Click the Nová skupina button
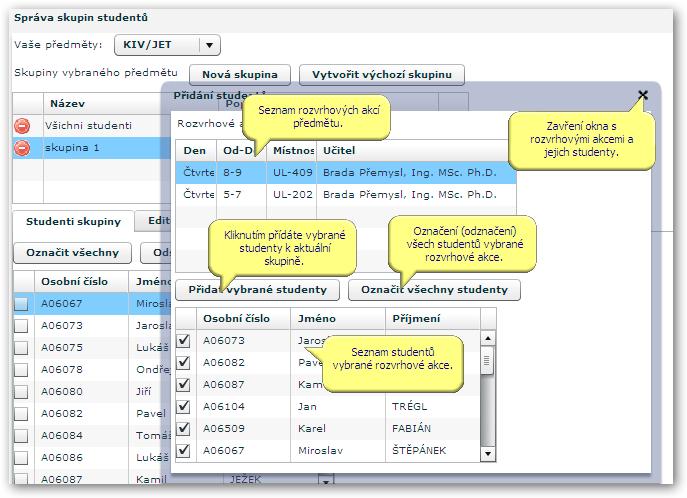This screenshot has width=687, height=498. [x=240, y=74]
